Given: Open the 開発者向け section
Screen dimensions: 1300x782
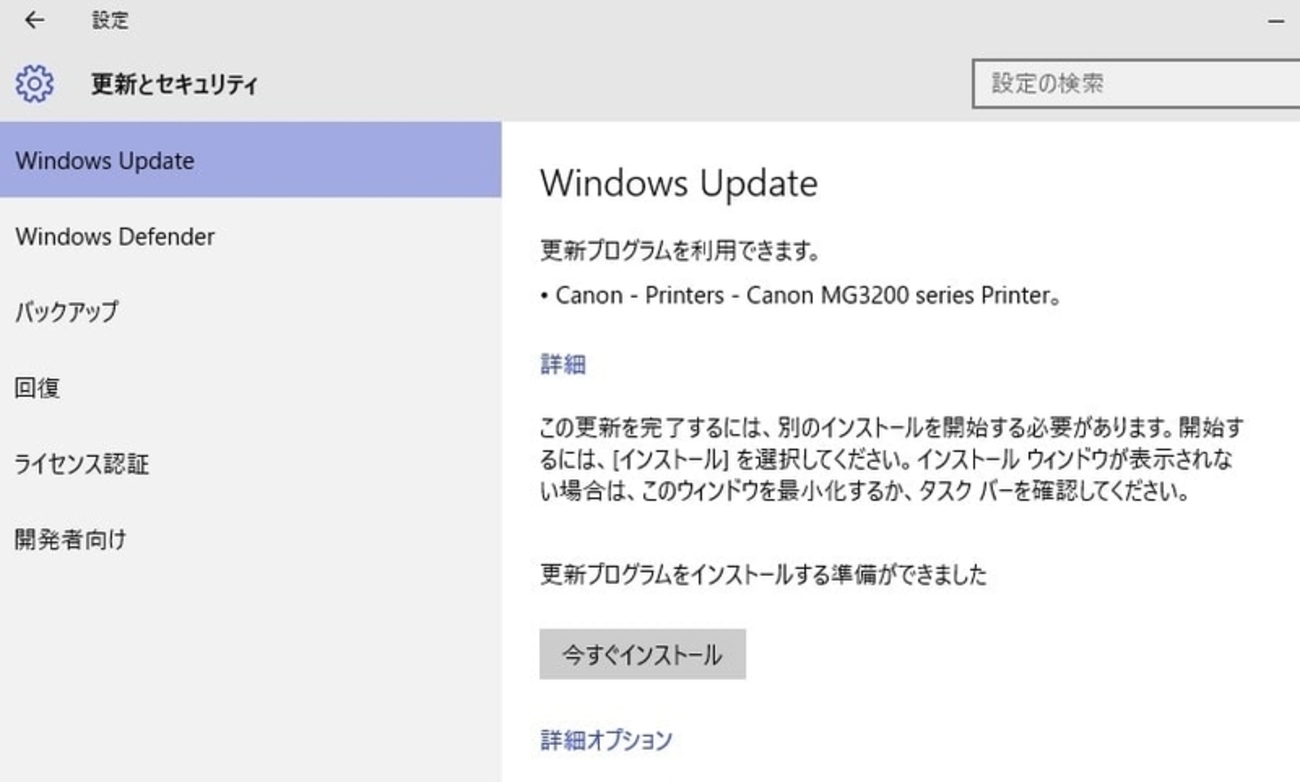Looking at the screenshot, I should pyautogui.click(x=71, y=540).
